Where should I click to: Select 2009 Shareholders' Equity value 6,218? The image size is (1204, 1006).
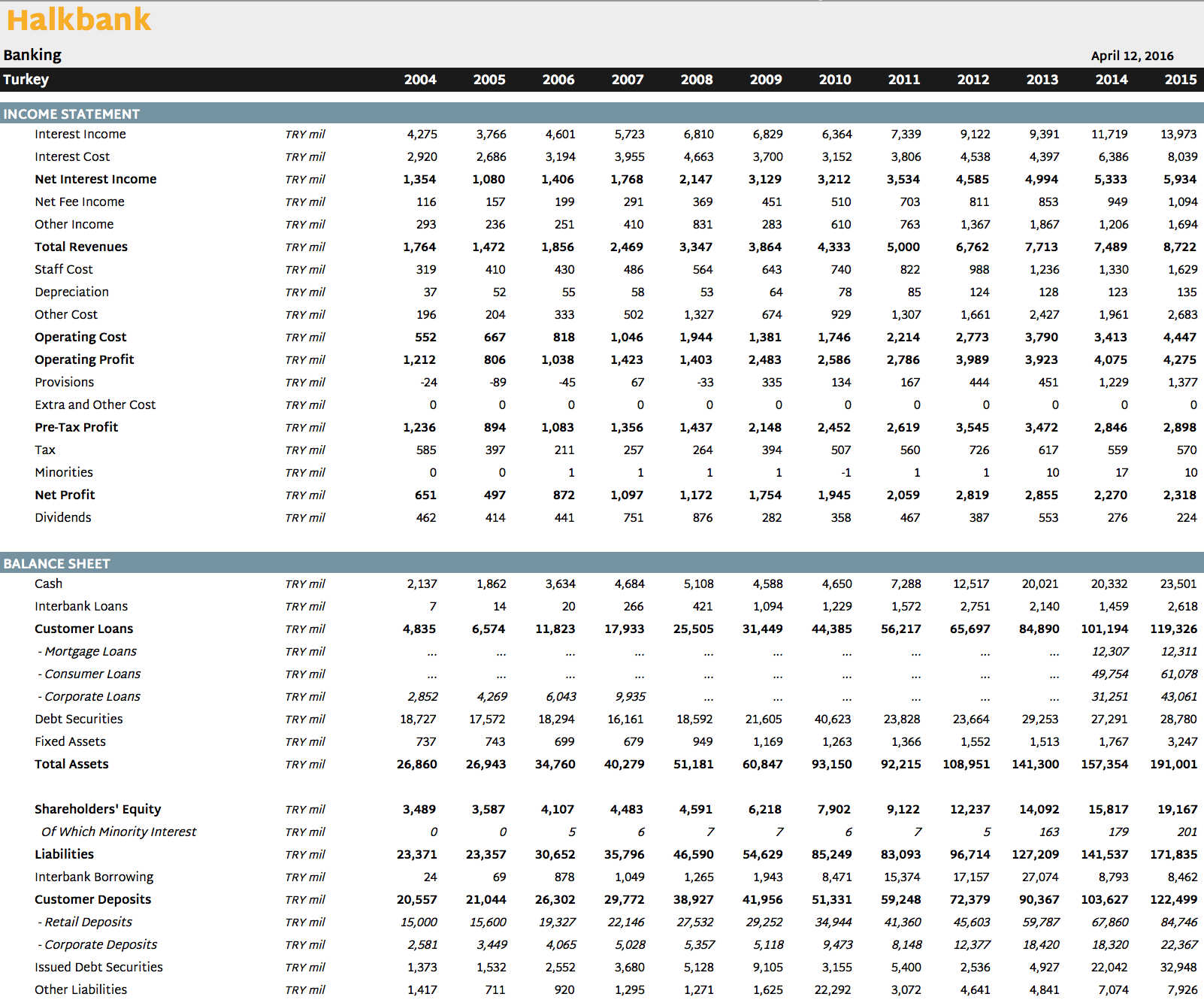coord(765,810)
